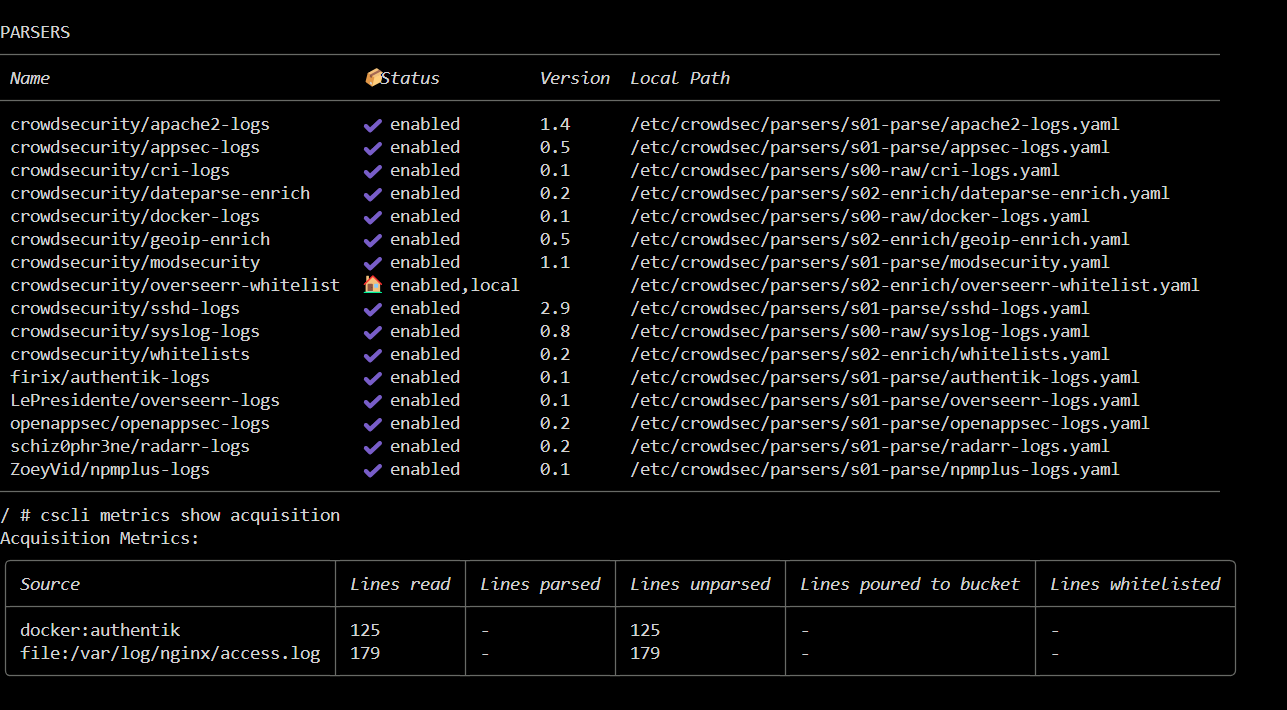Click the checkmark icon in the modsecurity row
Screen dimensions: 1287x710
pos(373,263)
